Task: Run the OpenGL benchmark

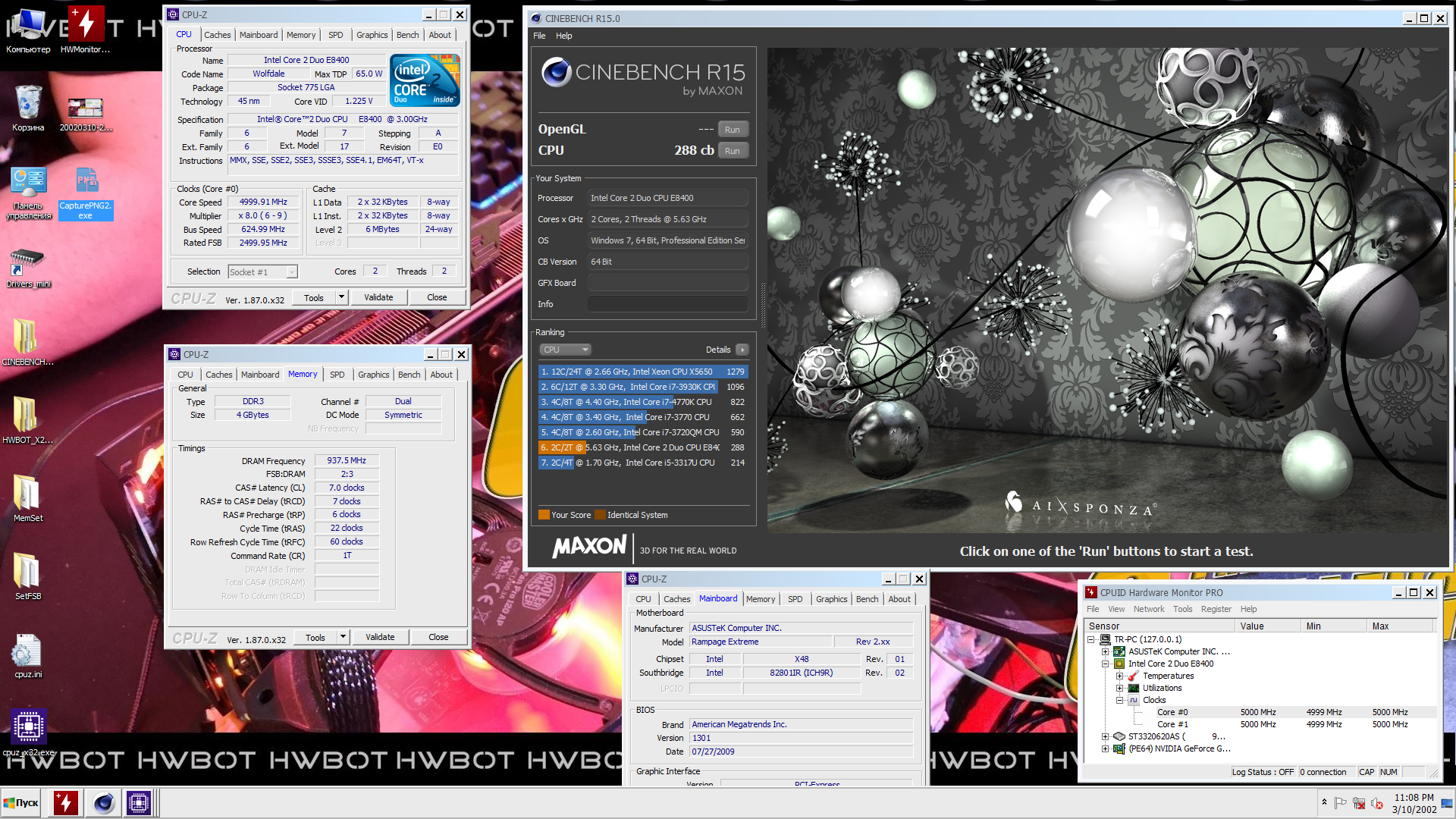Action: (733, 130)
